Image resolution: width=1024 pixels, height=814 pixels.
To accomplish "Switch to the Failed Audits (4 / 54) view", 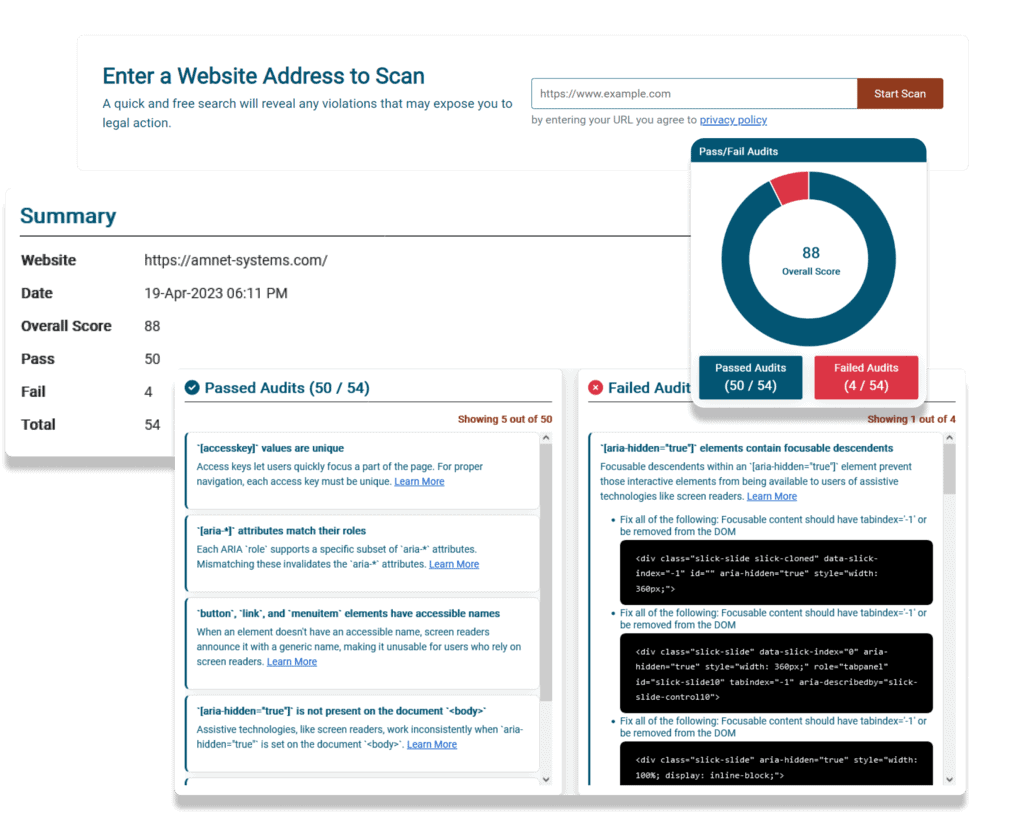I will pos(866,377).
